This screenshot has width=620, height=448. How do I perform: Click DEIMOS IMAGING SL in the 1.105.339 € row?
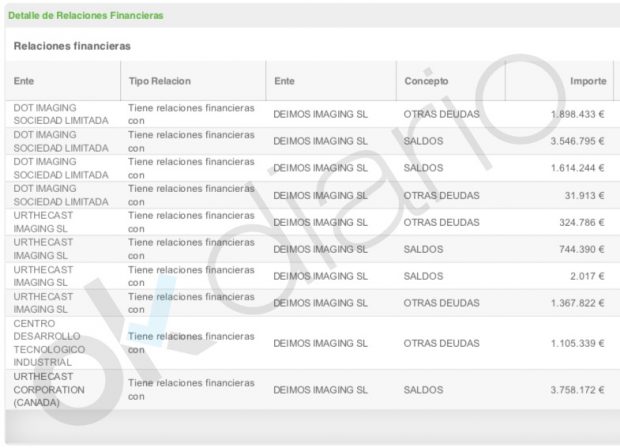coord(320,343)
